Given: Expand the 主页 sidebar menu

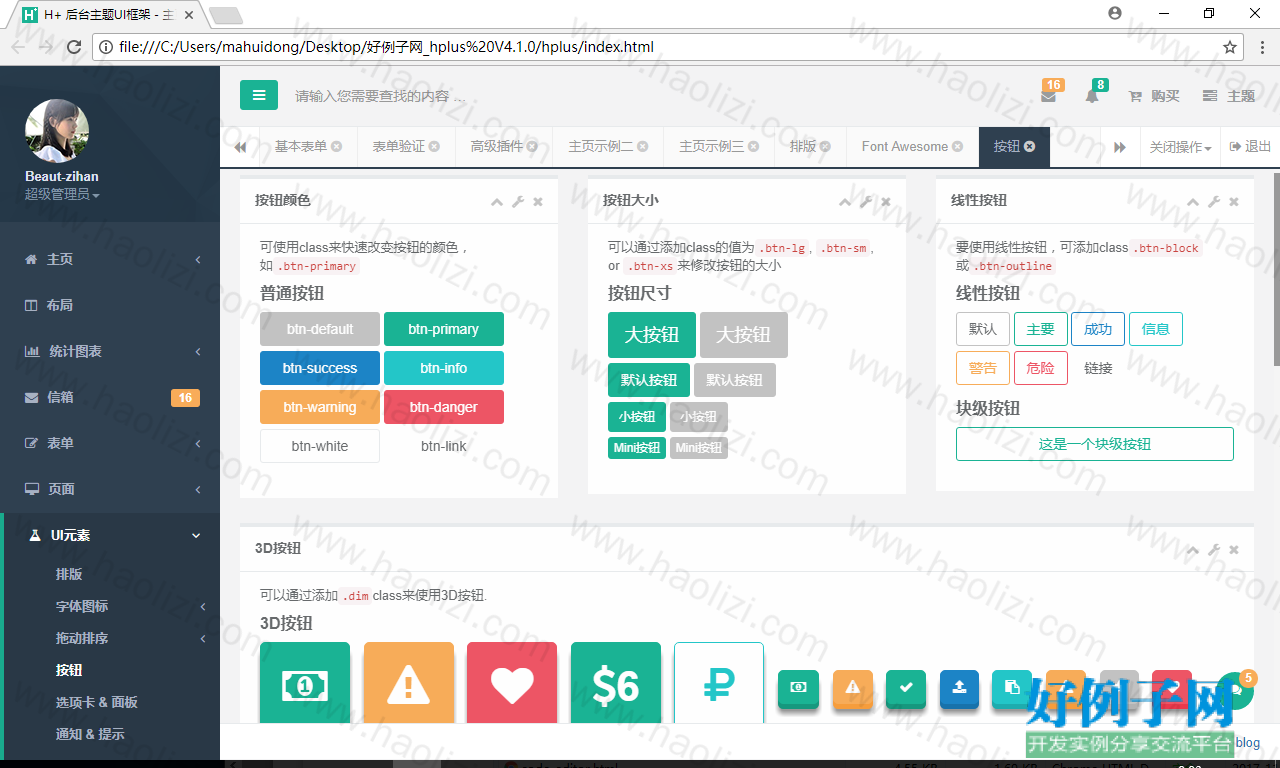Looking at the screenshot, I should point(110,259).
